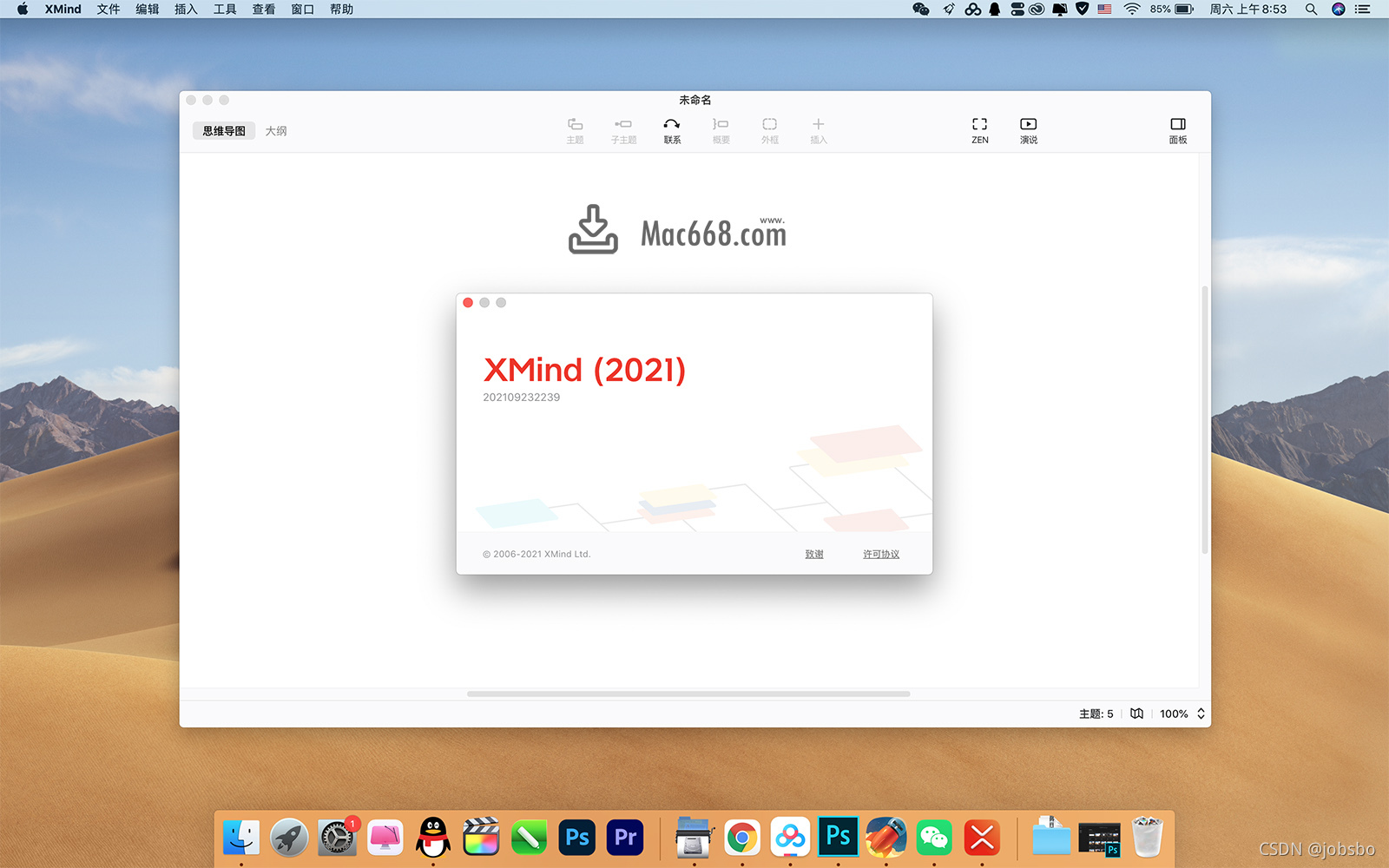Click the horizontal scrollbar of the canvas
The image size is (1389, 868).
click(688, 694)
